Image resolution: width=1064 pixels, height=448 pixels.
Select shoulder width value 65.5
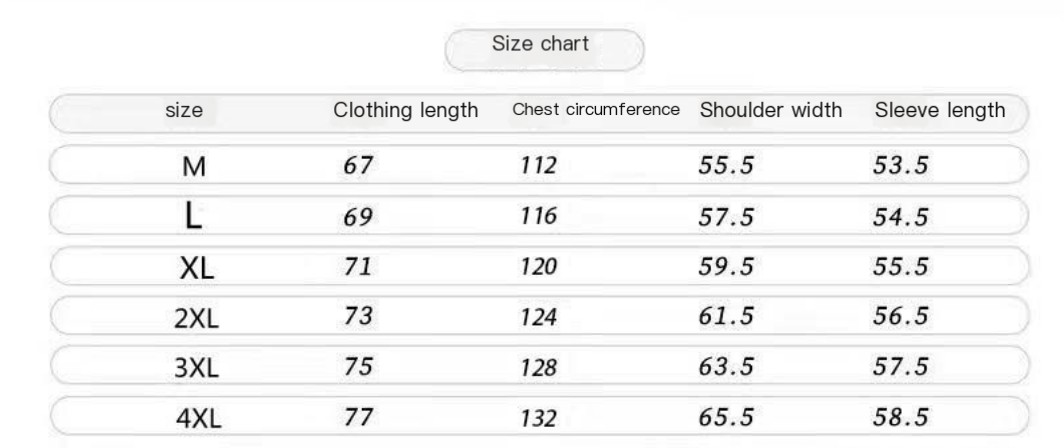pos(725,416)
